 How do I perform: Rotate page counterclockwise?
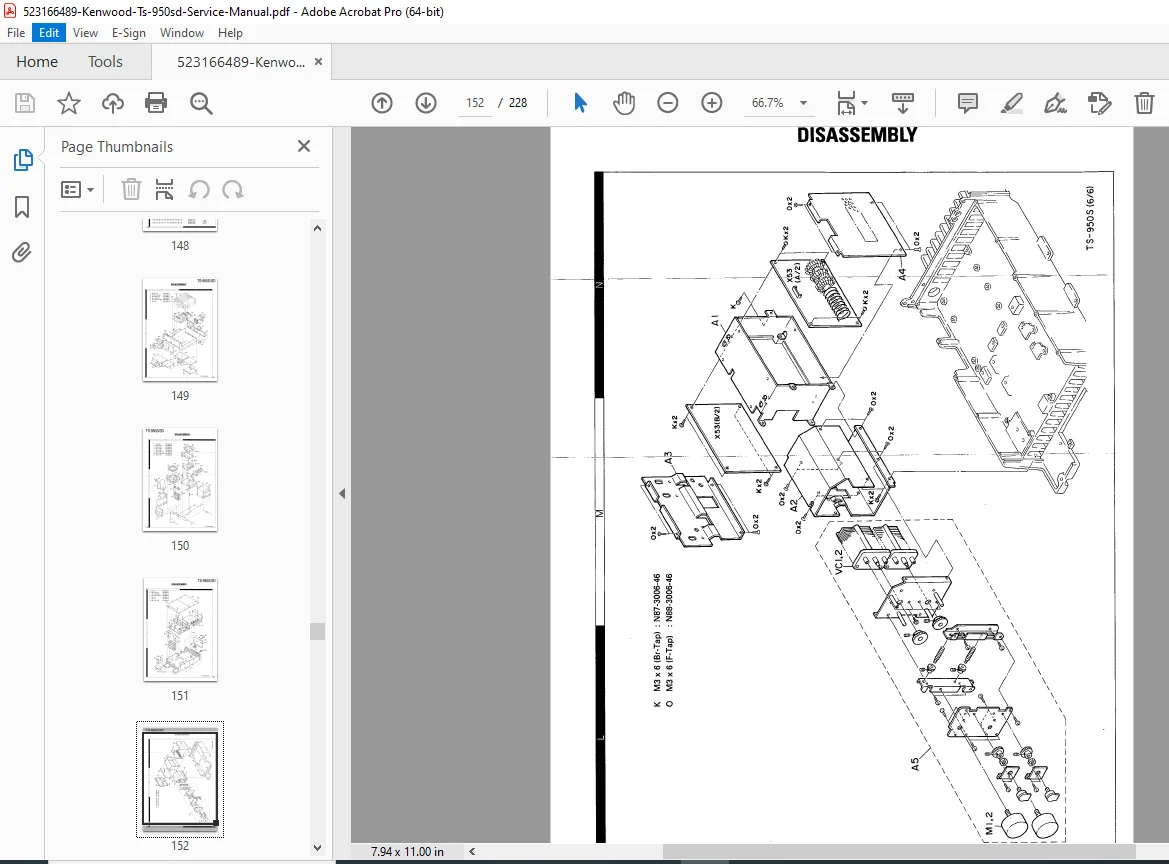tap(198, 189)
